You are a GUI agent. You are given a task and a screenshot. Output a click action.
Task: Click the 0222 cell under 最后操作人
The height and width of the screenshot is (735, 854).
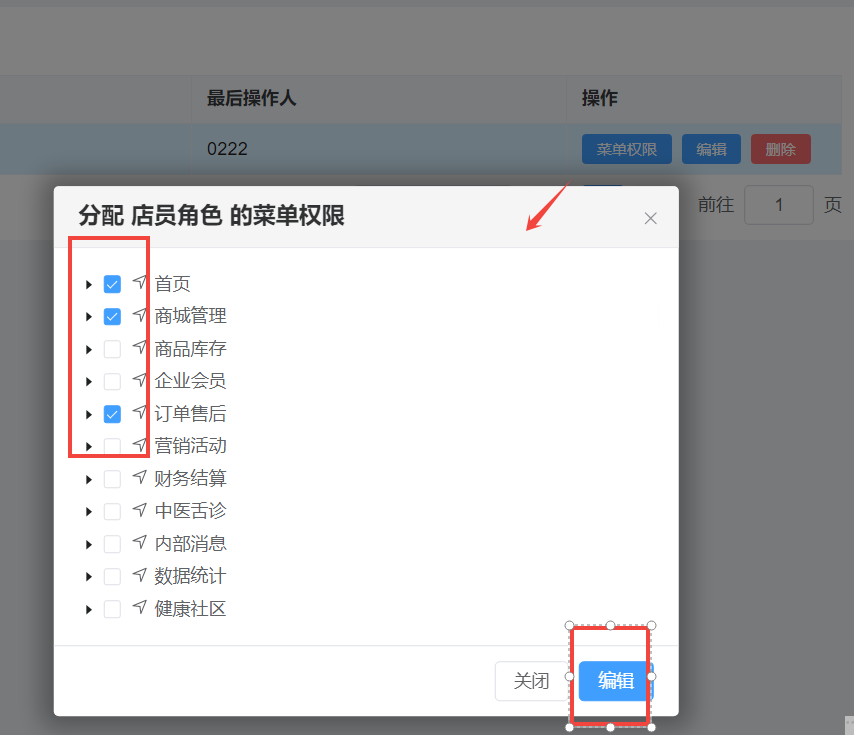227,149
